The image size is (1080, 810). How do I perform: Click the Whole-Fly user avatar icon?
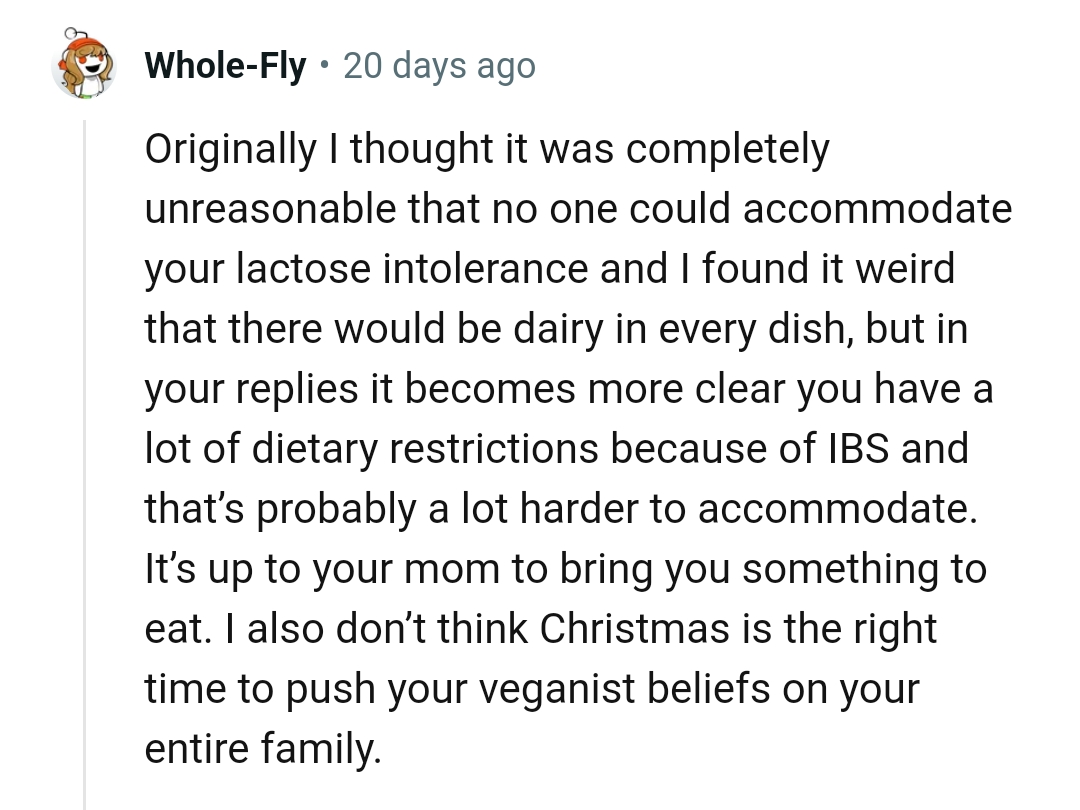click(84, 67)
